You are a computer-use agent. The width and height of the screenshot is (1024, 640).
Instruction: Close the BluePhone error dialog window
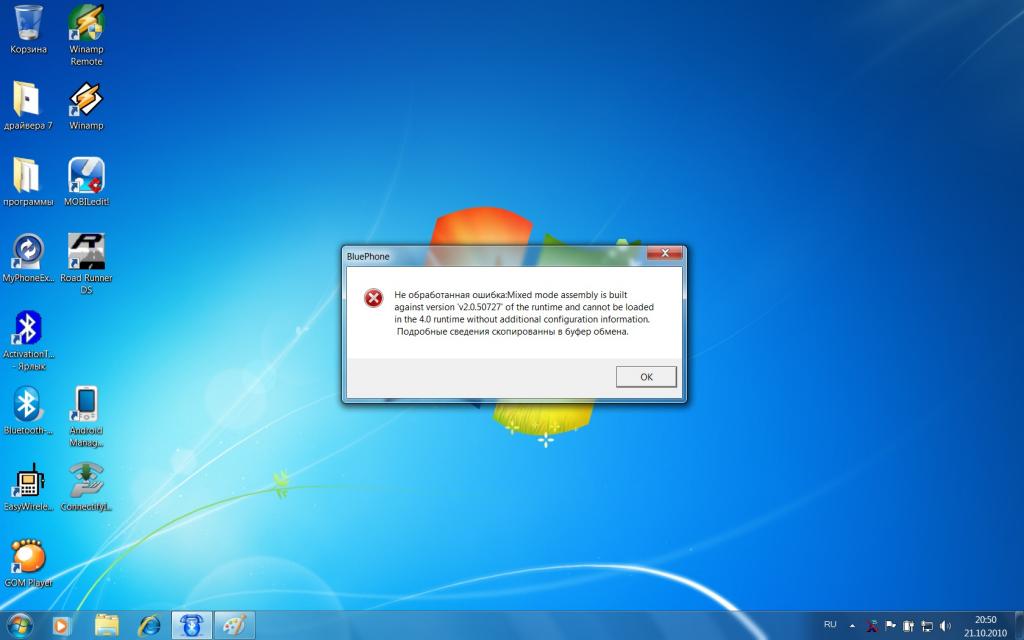tap(664, 255)
